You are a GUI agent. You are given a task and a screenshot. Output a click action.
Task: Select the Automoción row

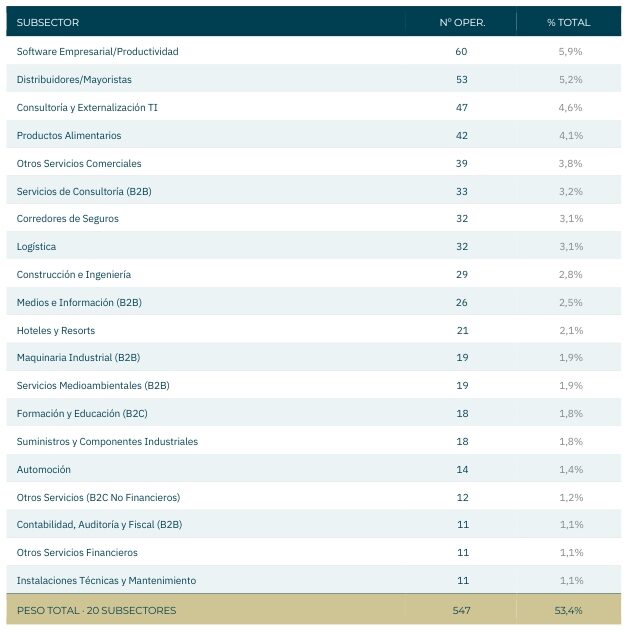313,469
